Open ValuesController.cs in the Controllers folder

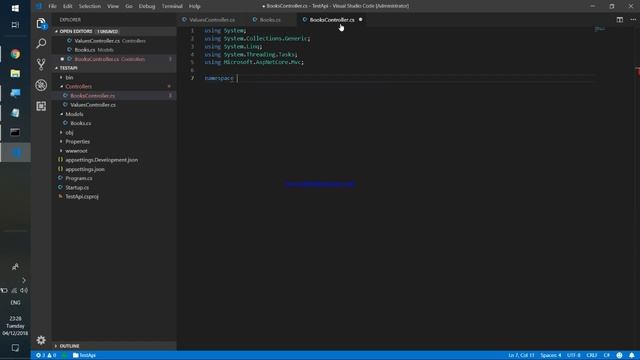93,105
